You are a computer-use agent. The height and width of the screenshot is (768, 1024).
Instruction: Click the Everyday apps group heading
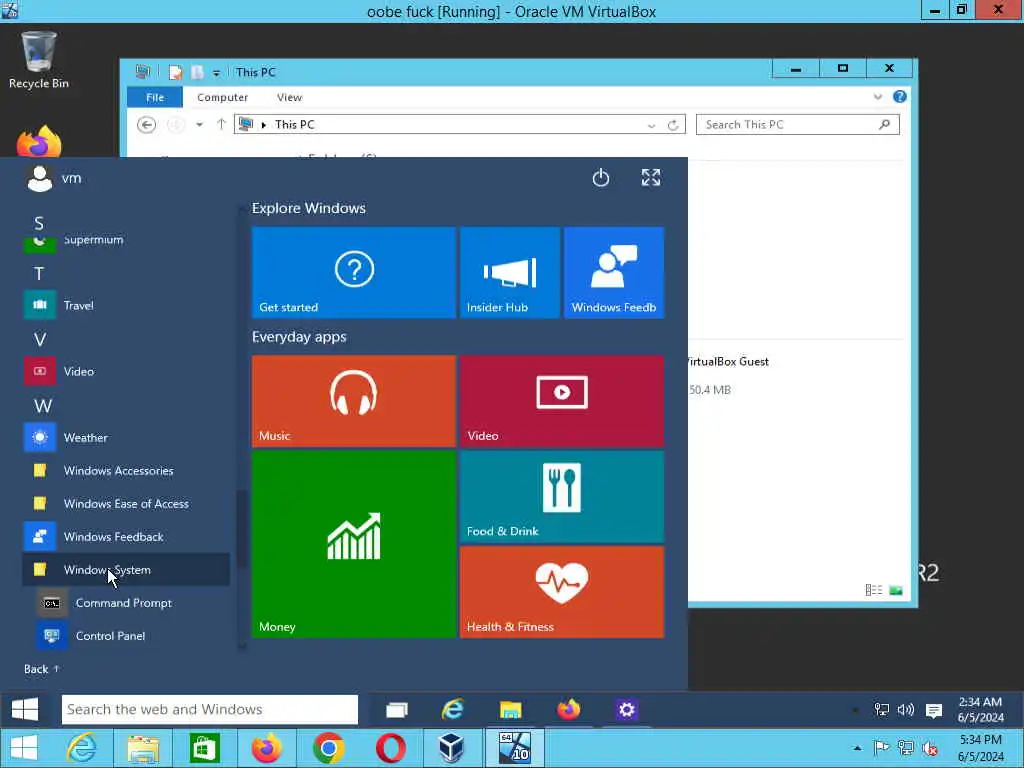[x=299, y=337]
